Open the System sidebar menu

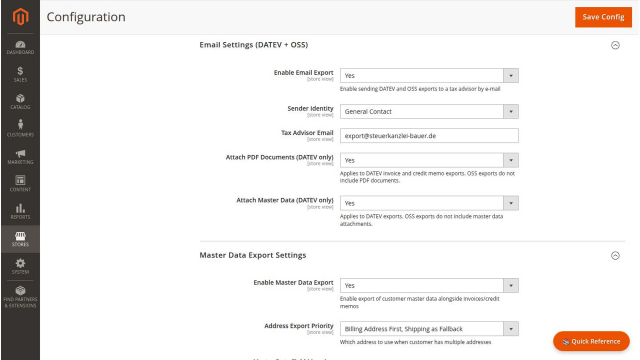[20, 267]
